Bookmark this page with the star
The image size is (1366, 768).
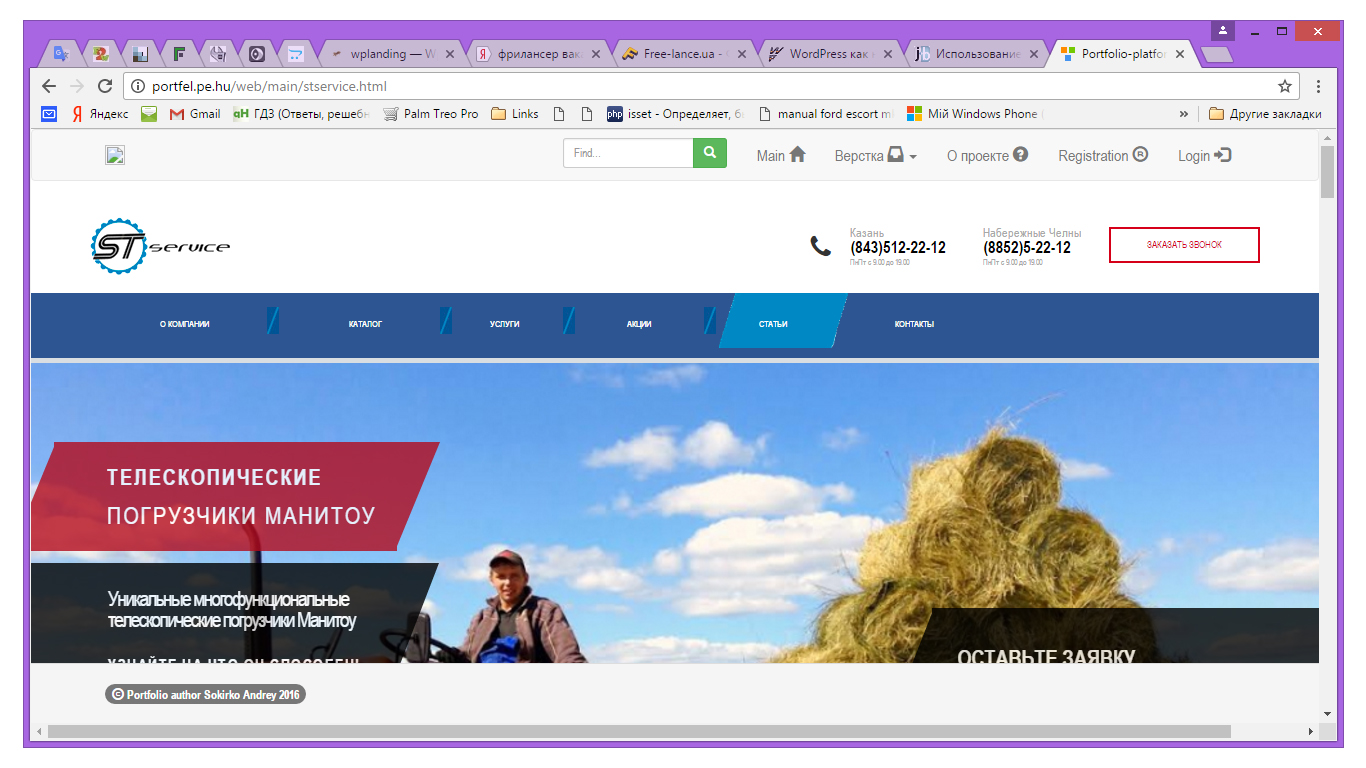(1285, 87)
